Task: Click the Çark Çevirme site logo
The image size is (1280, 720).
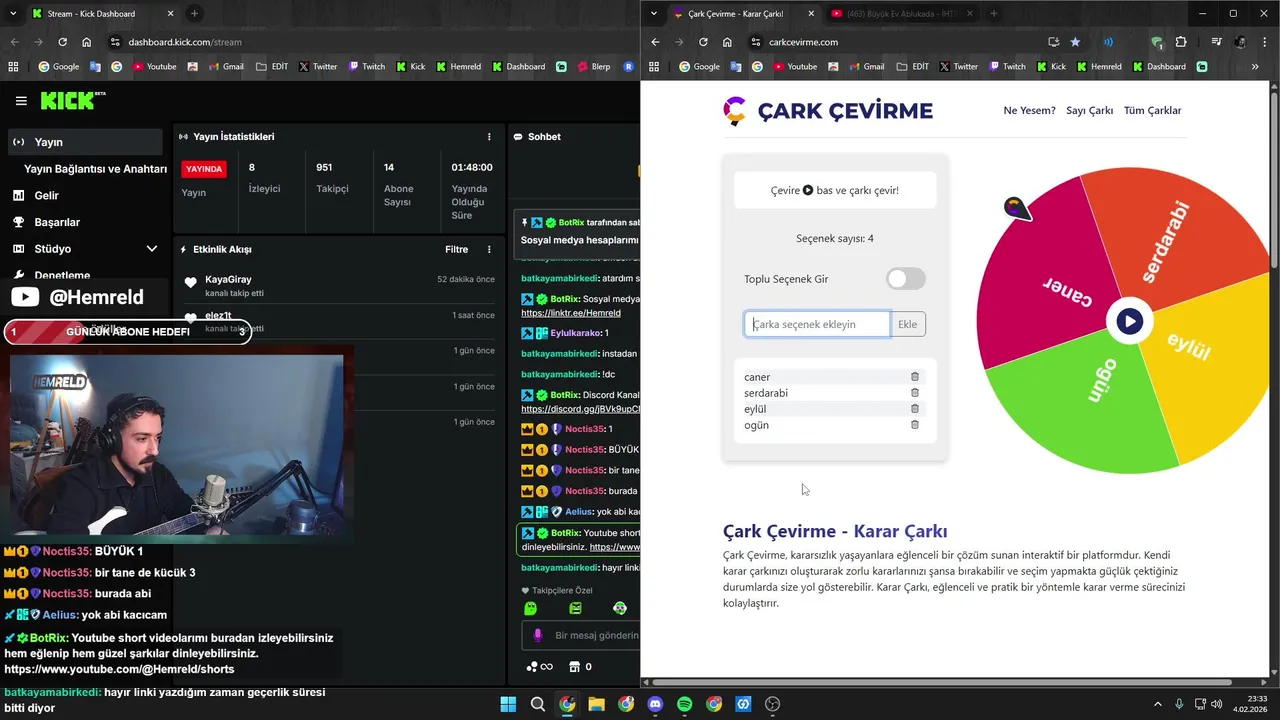Action: [828, 111]
